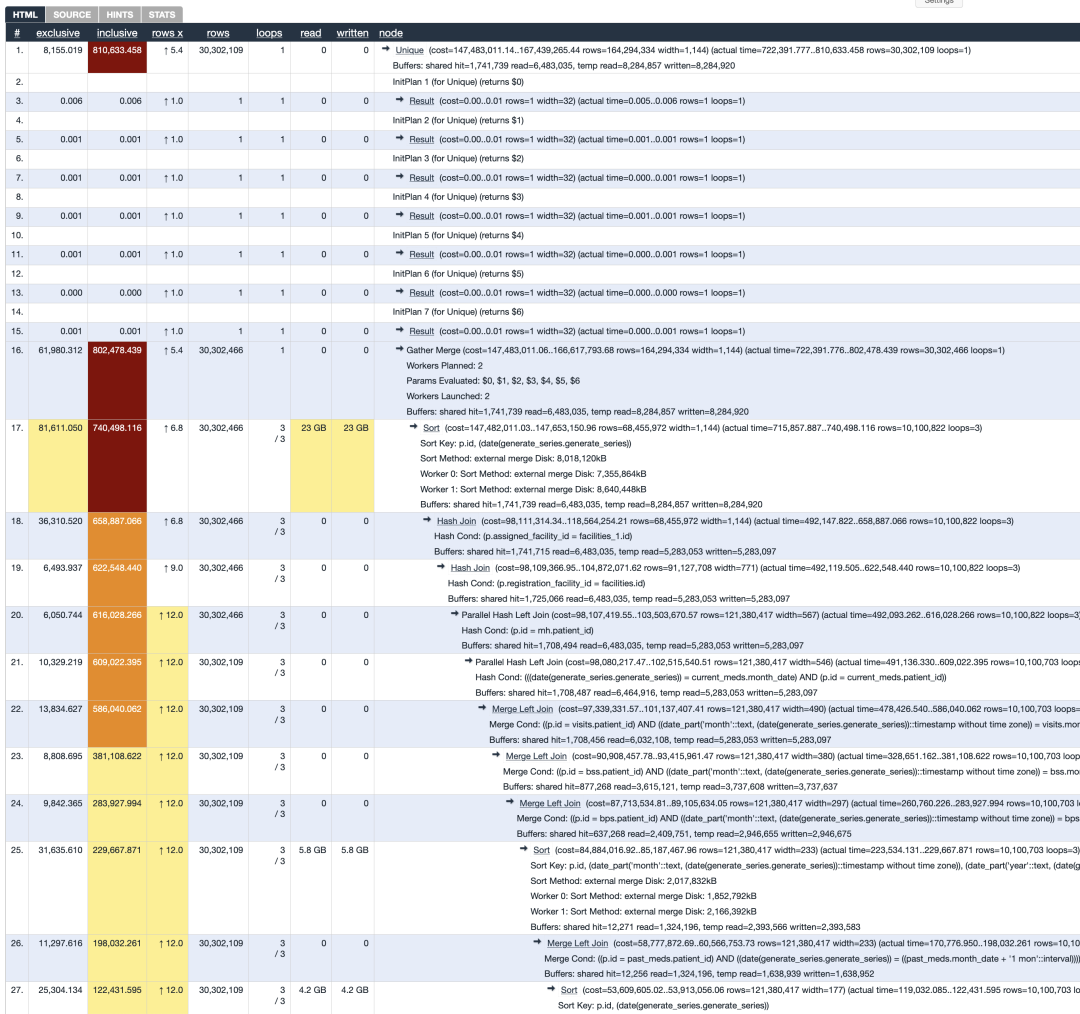Open the Result link in row 3
The width and height of the screenshot is (1080, 1014).
click(422, 101)
